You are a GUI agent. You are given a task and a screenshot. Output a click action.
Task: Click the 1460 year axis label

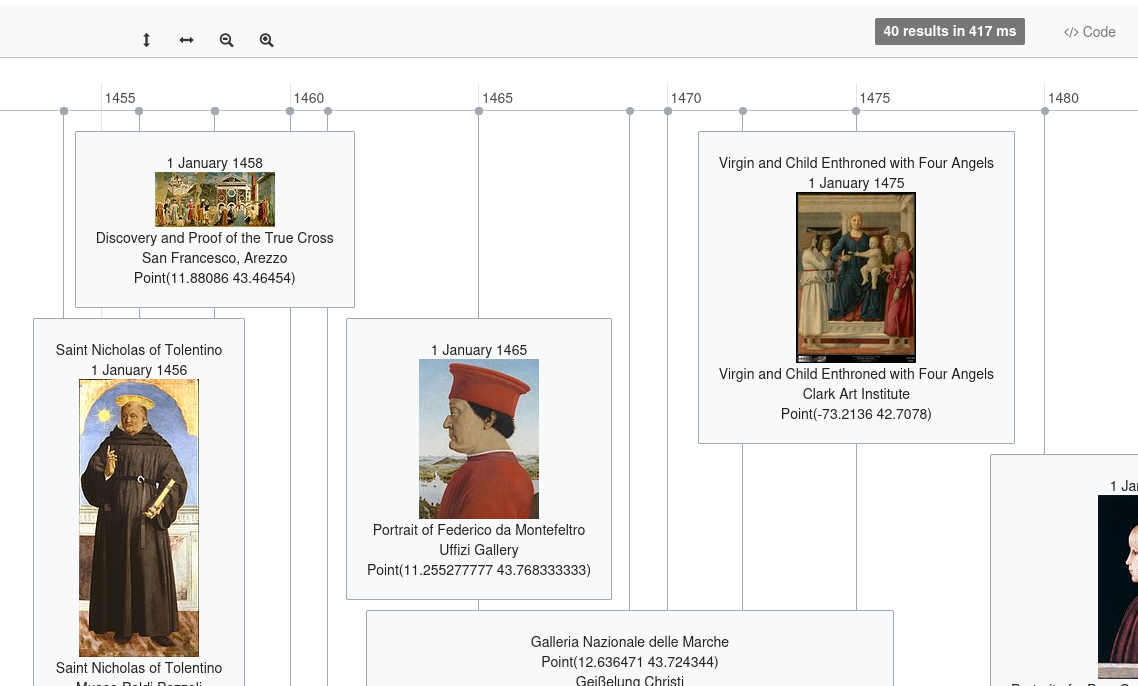click(308, 98)
